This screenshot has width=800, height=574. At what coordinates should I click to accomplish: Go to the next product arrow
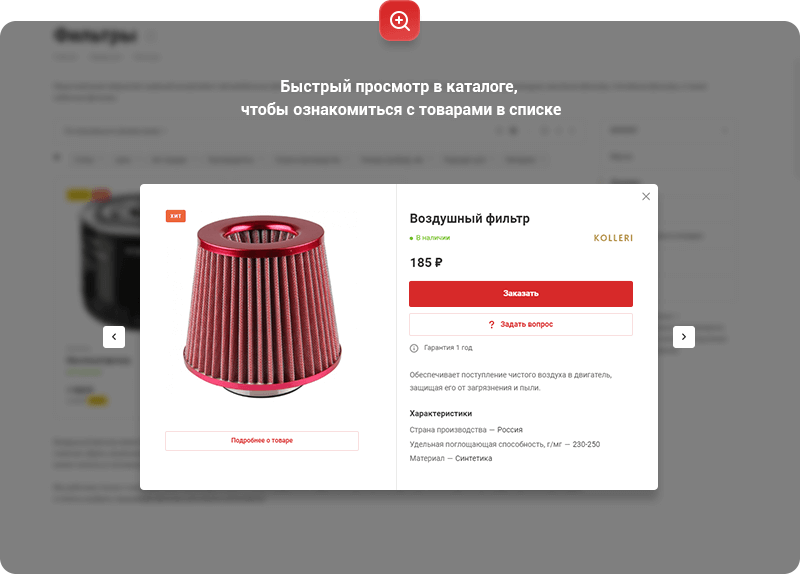click(x=684, y=337)
